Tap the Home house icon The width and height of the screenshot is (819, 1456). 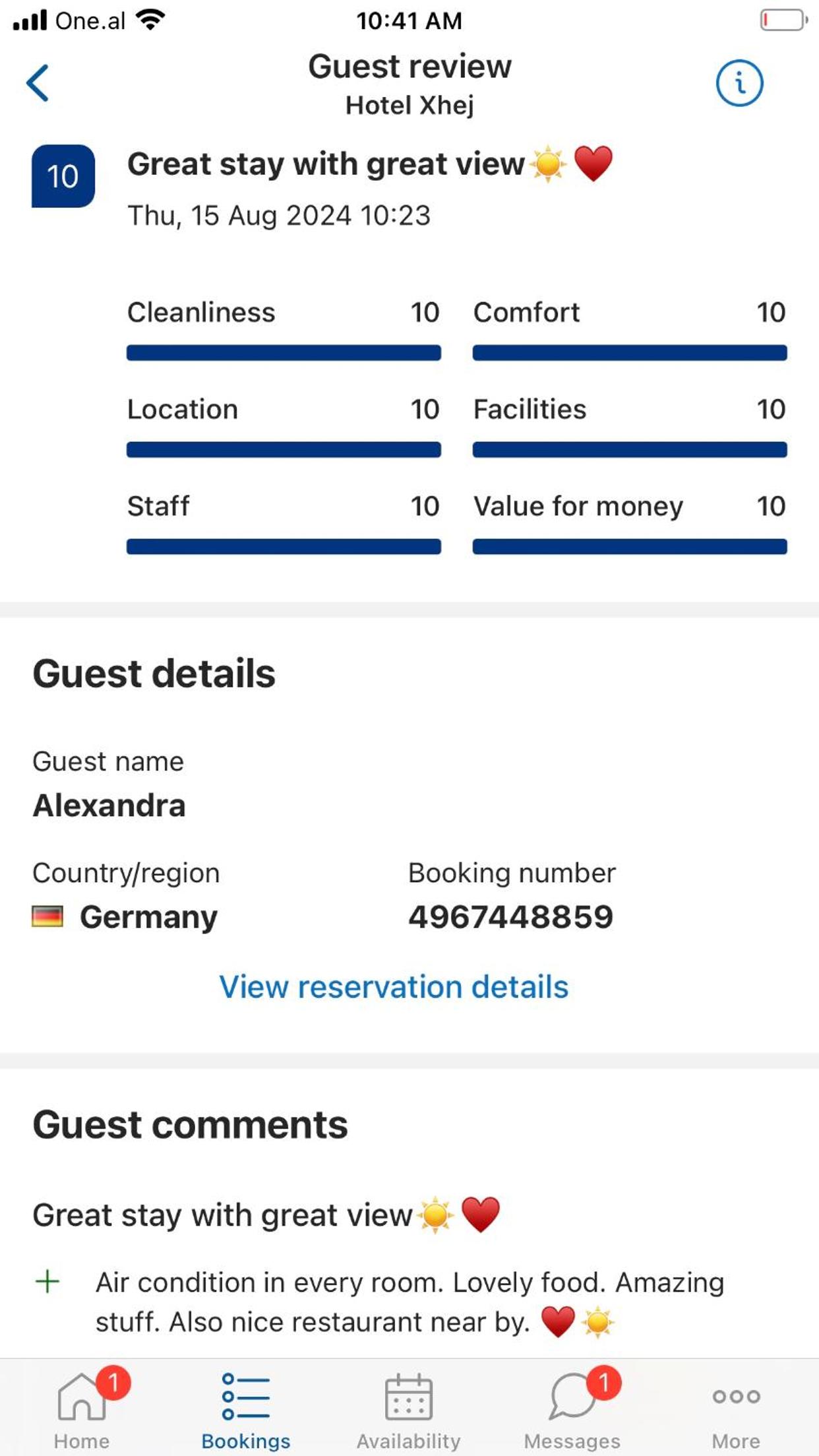pyautogui.click(x=81, y=1396)
